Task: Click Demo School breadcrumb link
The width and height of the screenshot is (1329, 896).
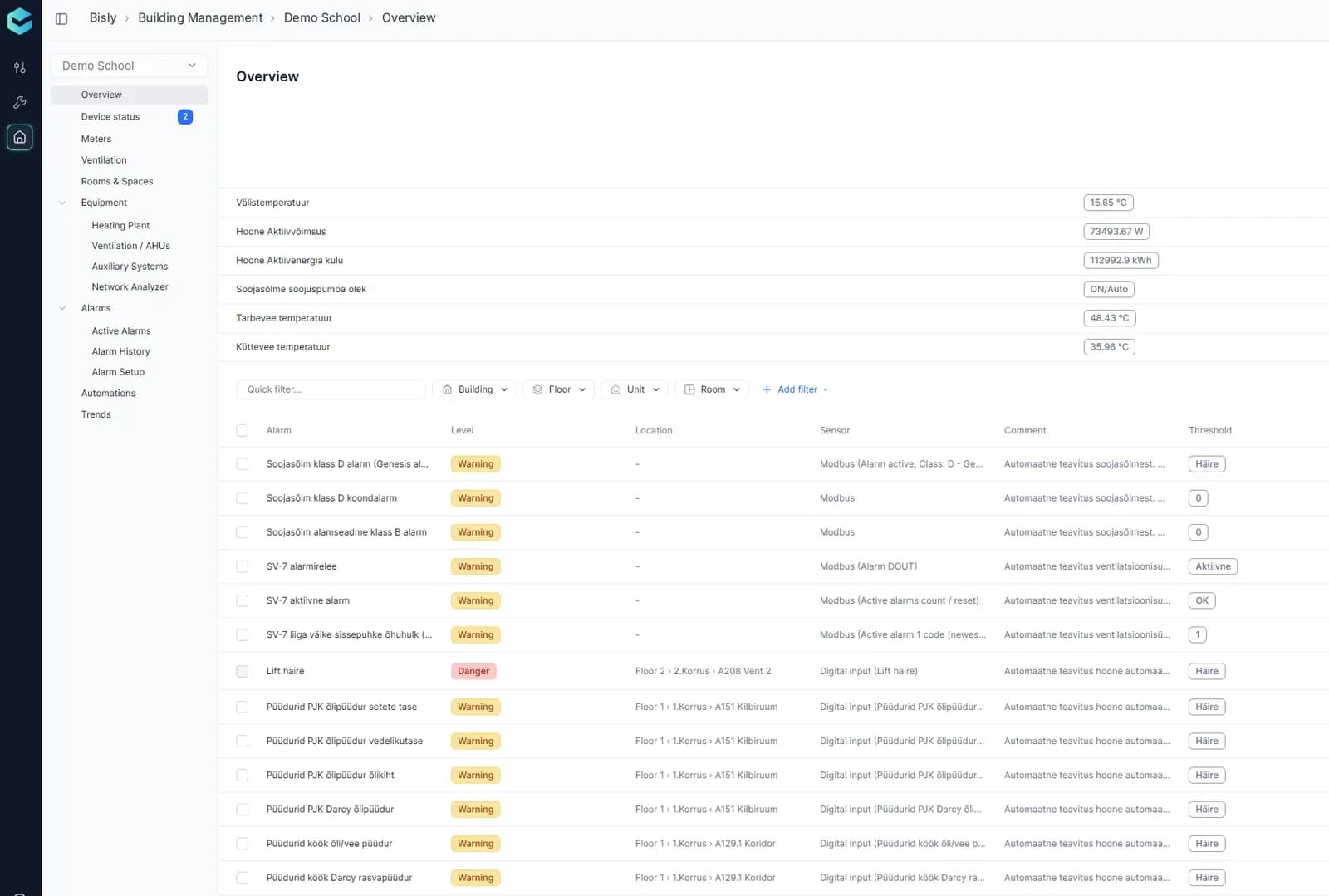Action: (x=322, y=18)
